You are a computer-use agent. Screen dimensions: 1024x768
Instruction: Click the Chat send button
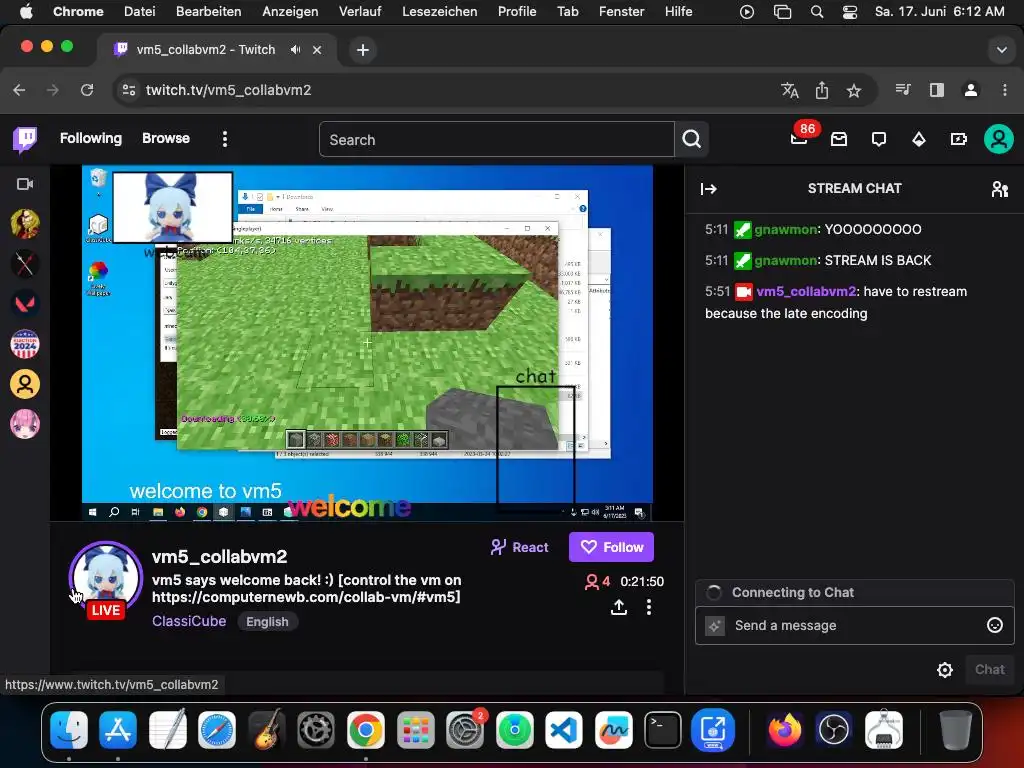(x=989, y=669)
